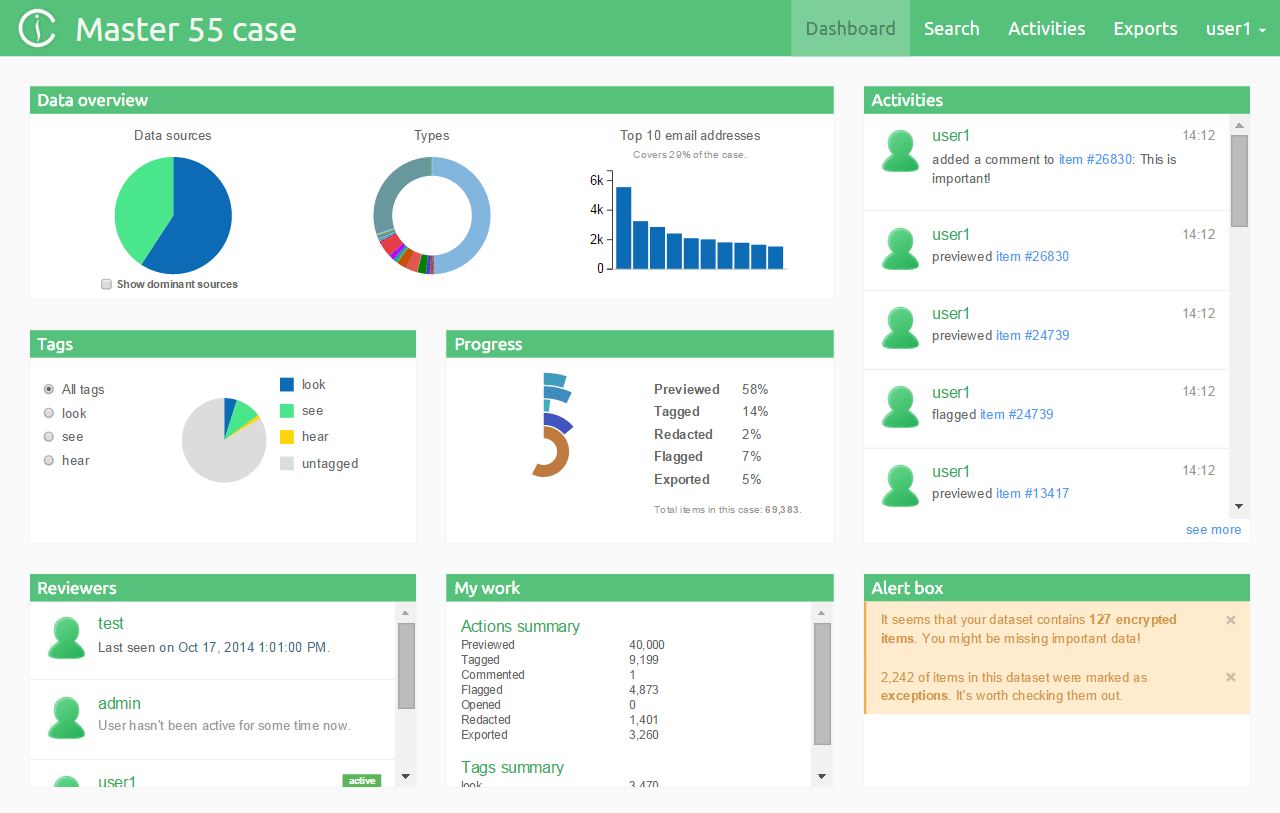The image size is (1280, 813).
Task: Click the avatar icon of reviewer test
Action: click(67, 638)
